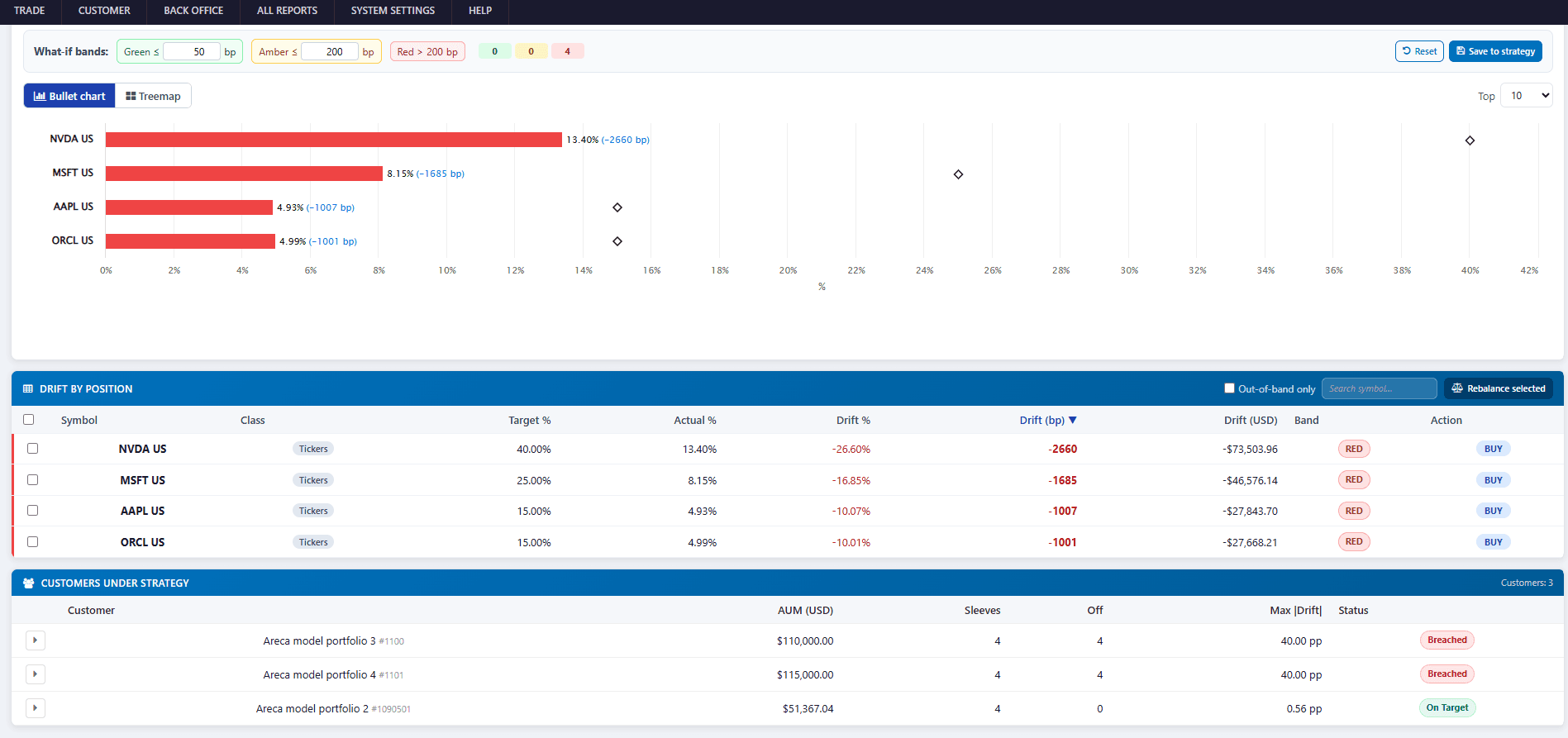1568x738 pixels.
Task: Open the Customer menu
Action: tap(104, 11)
